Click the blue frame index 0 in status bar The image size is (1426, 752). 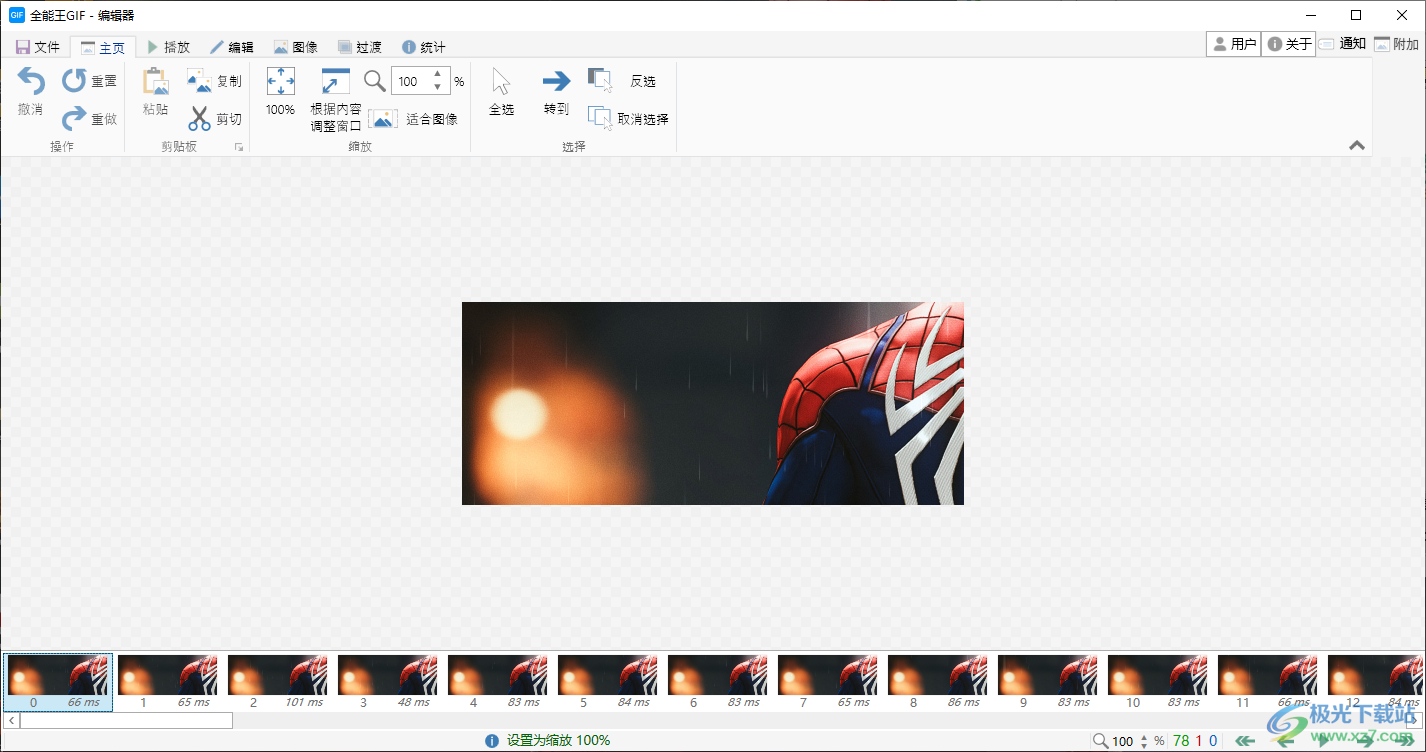[1213, 741]
